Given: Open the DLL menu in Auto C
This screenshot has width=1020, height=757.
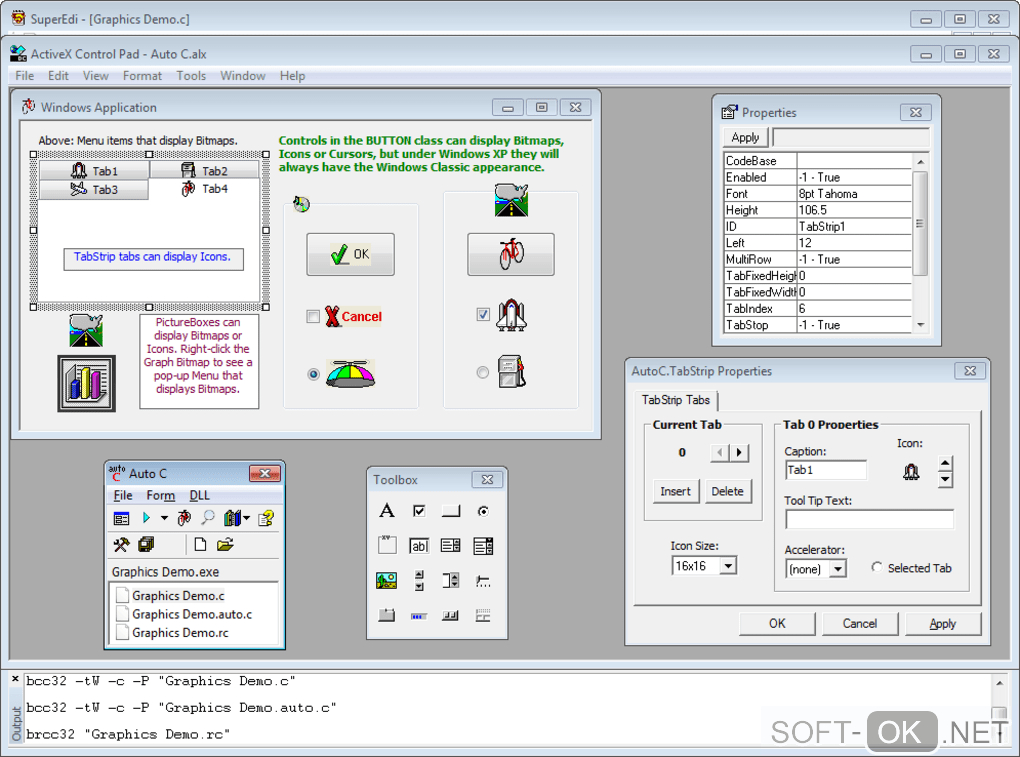Looking at the screenshot, I should tap(200, 496).
